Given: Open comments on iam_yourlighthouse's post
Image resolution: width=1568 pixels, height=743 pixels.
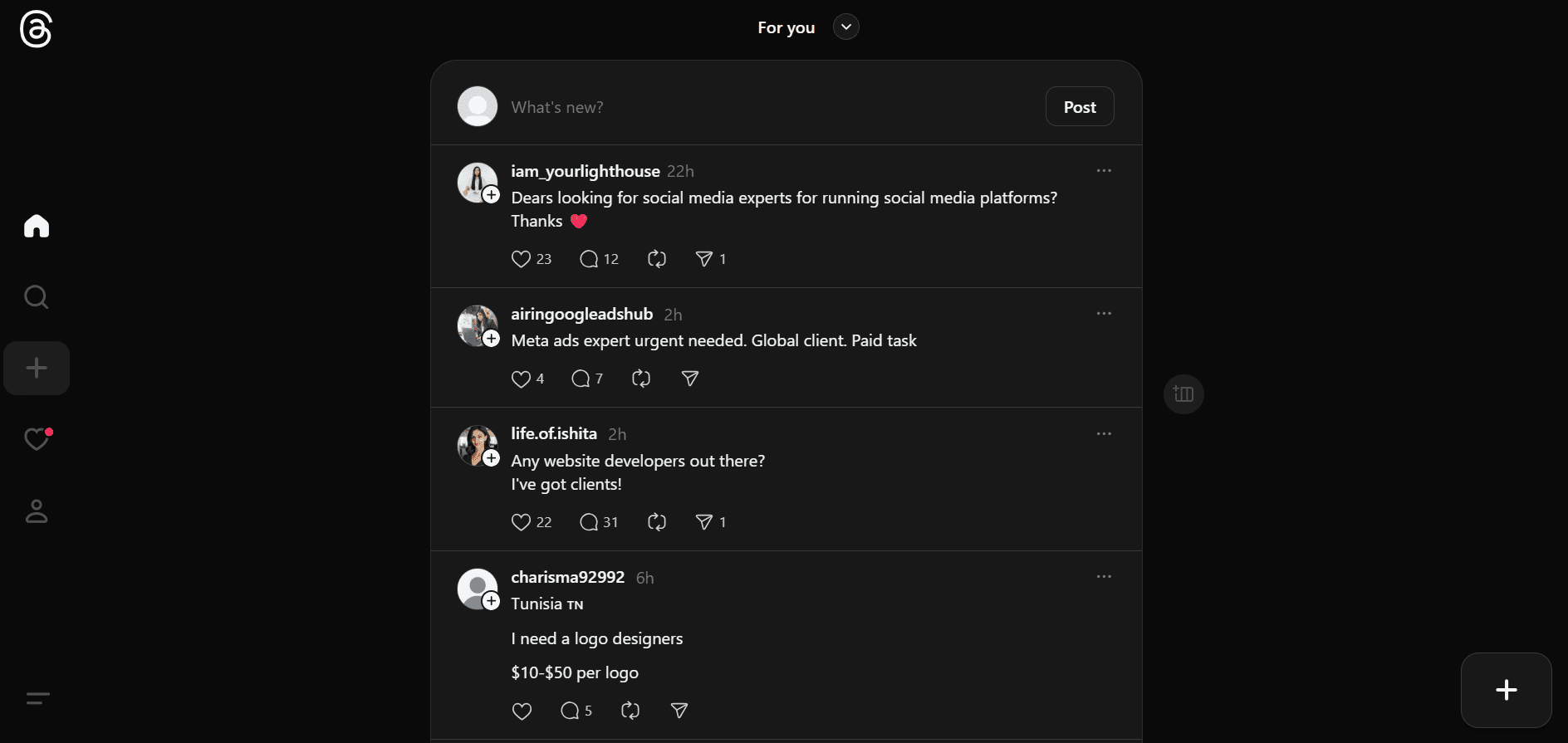Looking at the screenshot, I should [x=589, y=258].
